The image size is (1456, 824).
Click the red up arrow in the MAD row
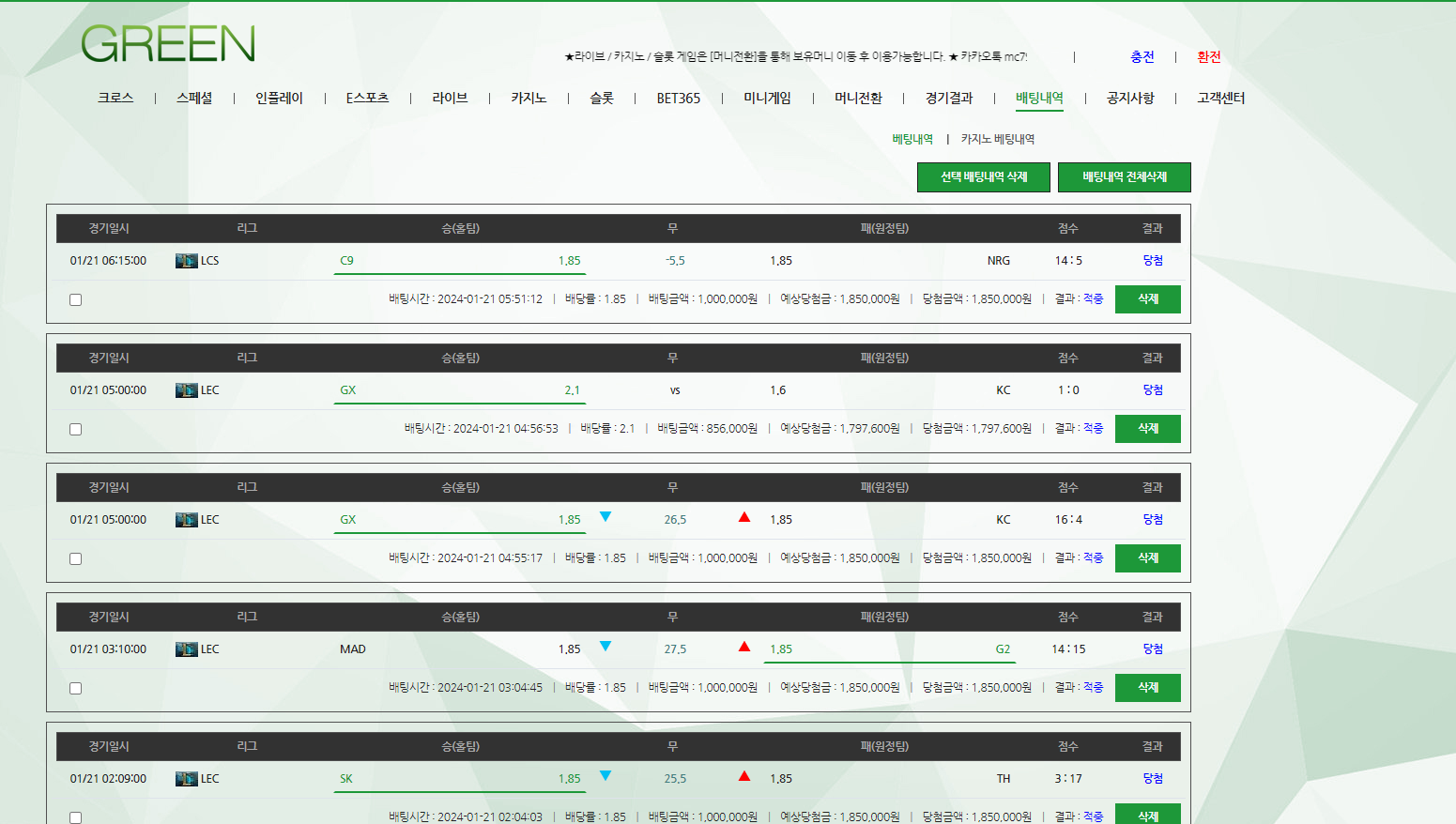(744, 647)
